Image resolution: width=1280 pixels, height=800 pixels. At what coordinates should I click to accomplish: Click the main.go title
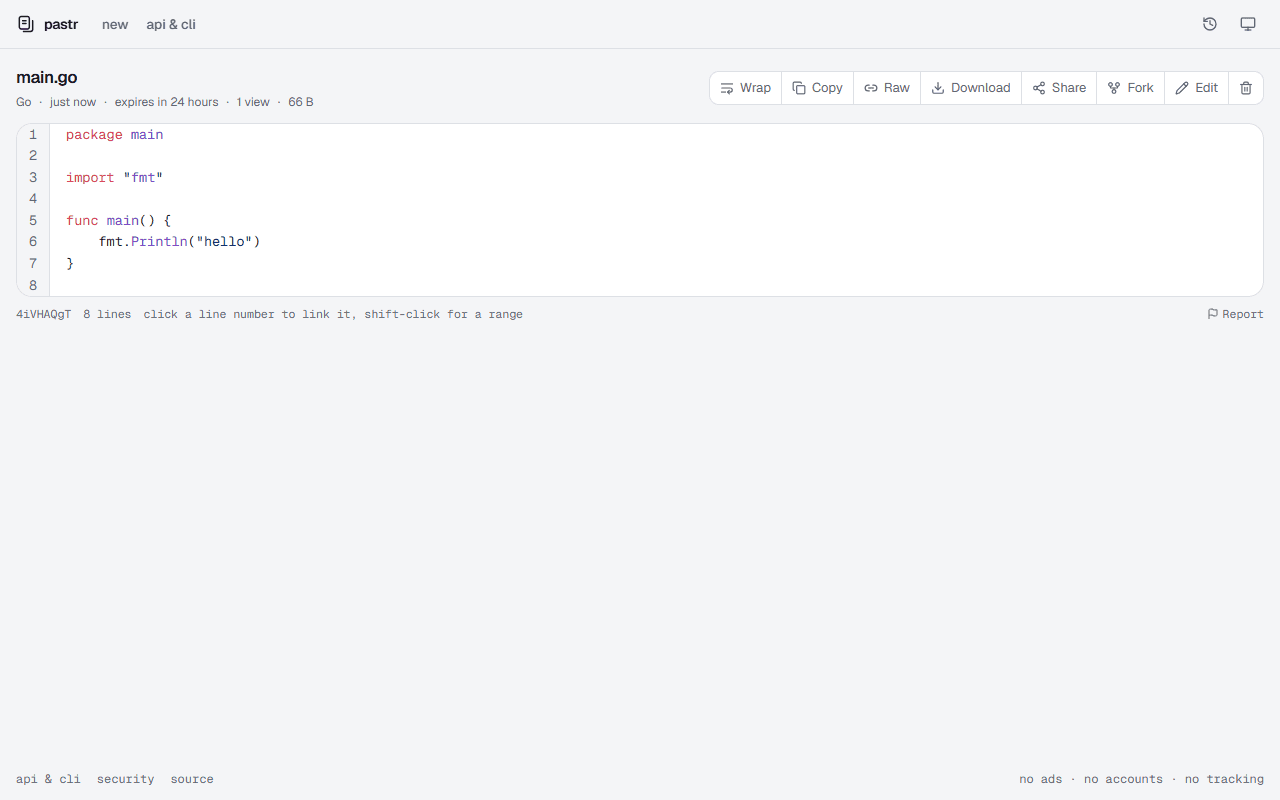click(47, 77)
